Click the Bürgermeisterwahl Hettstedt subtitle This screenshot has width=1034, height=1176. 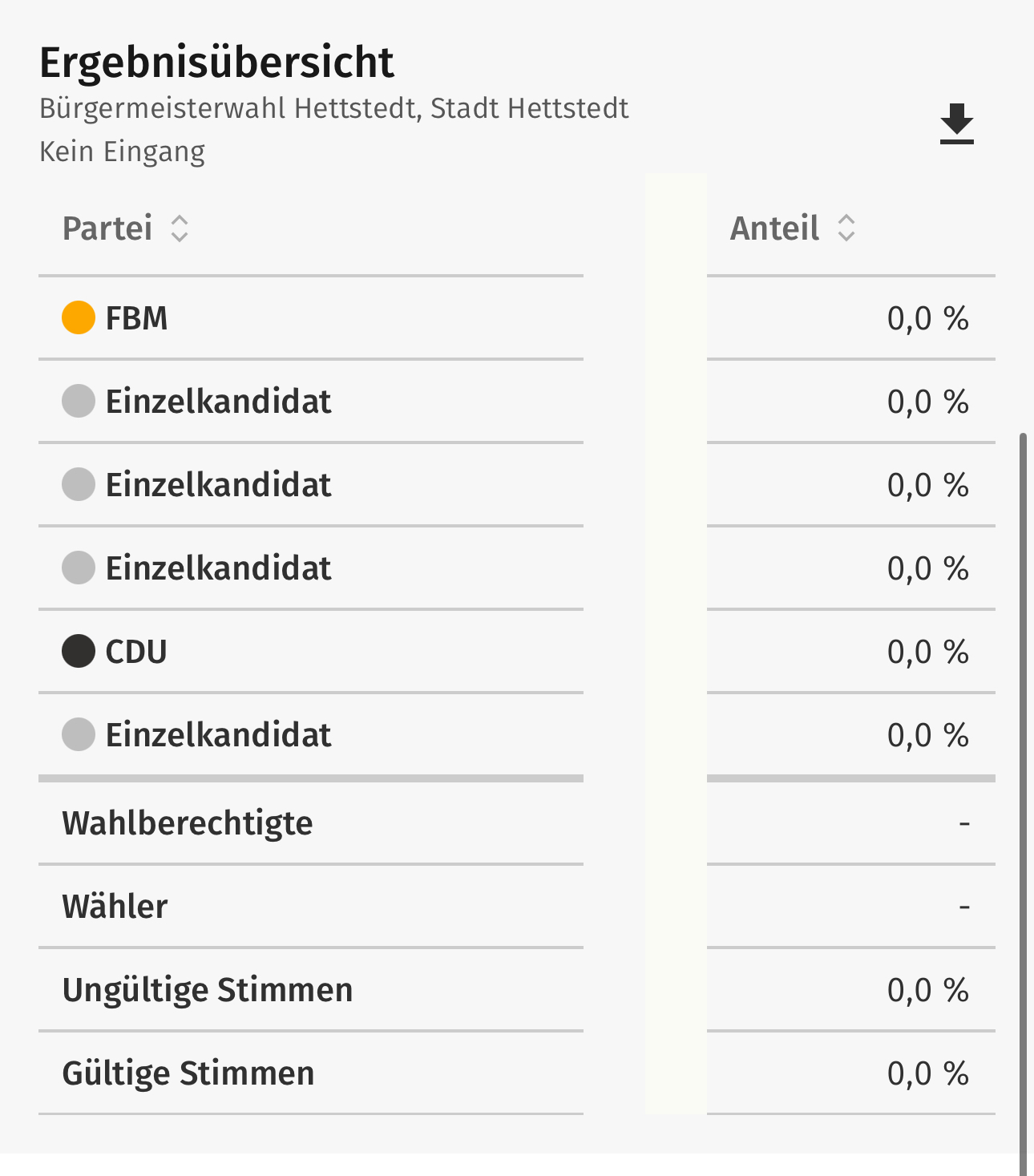(333, 108)
